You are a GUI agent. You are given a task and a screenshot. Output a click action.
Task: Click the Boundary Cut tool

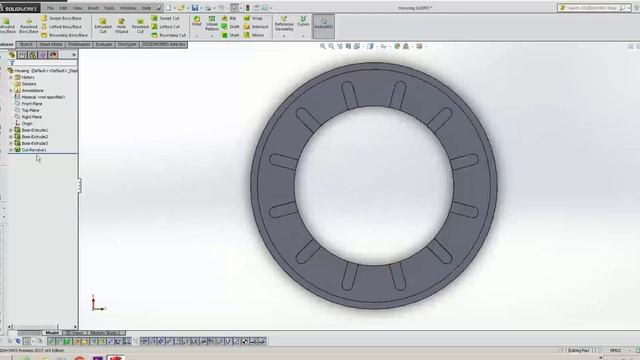coord(169,35)
